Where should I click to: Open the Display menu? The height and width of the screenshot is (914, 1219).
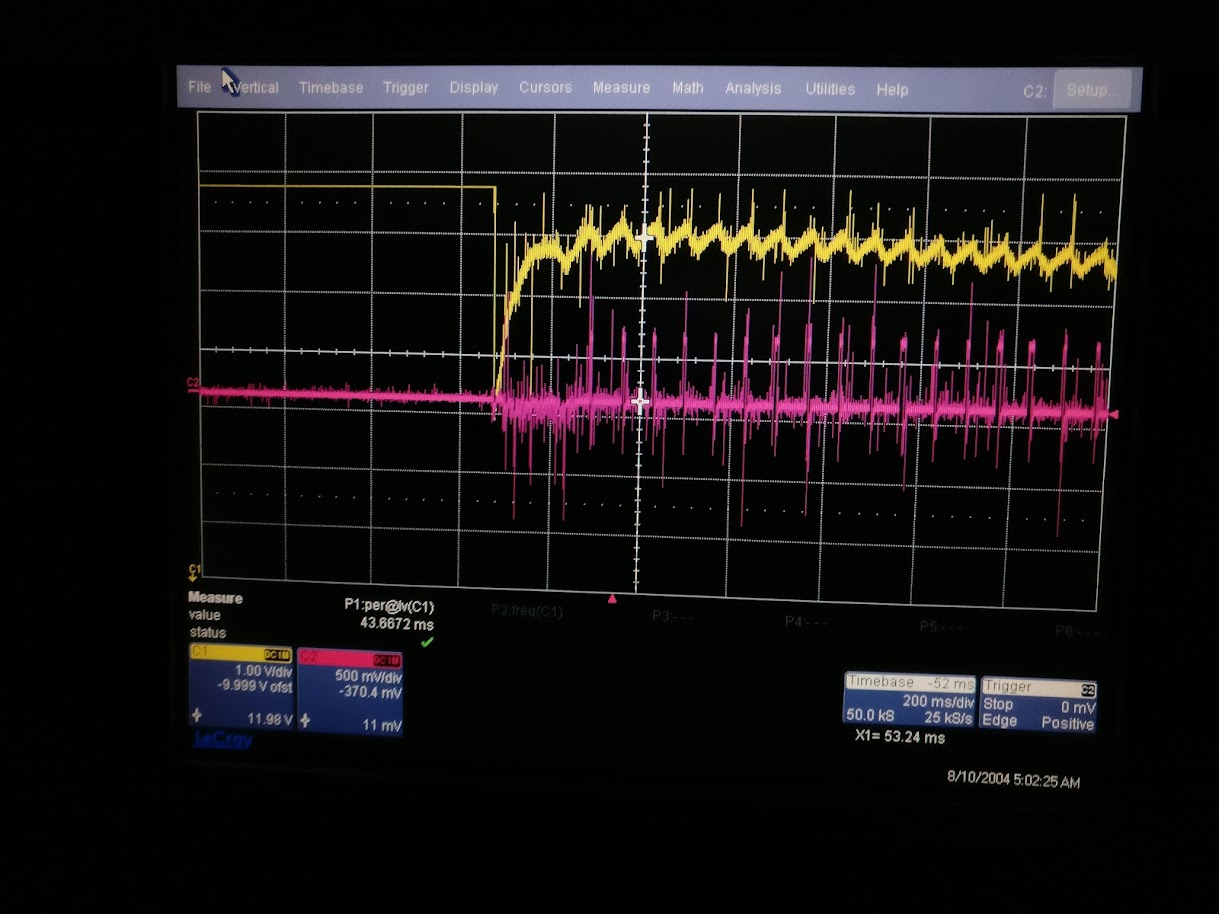(x=474, y=88)
